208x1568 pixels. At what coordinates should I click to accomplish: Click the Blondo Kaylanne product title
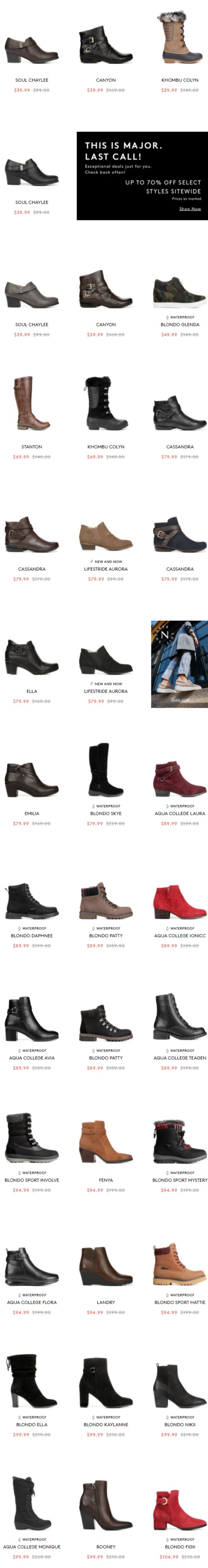click(x=106, y=1424)
